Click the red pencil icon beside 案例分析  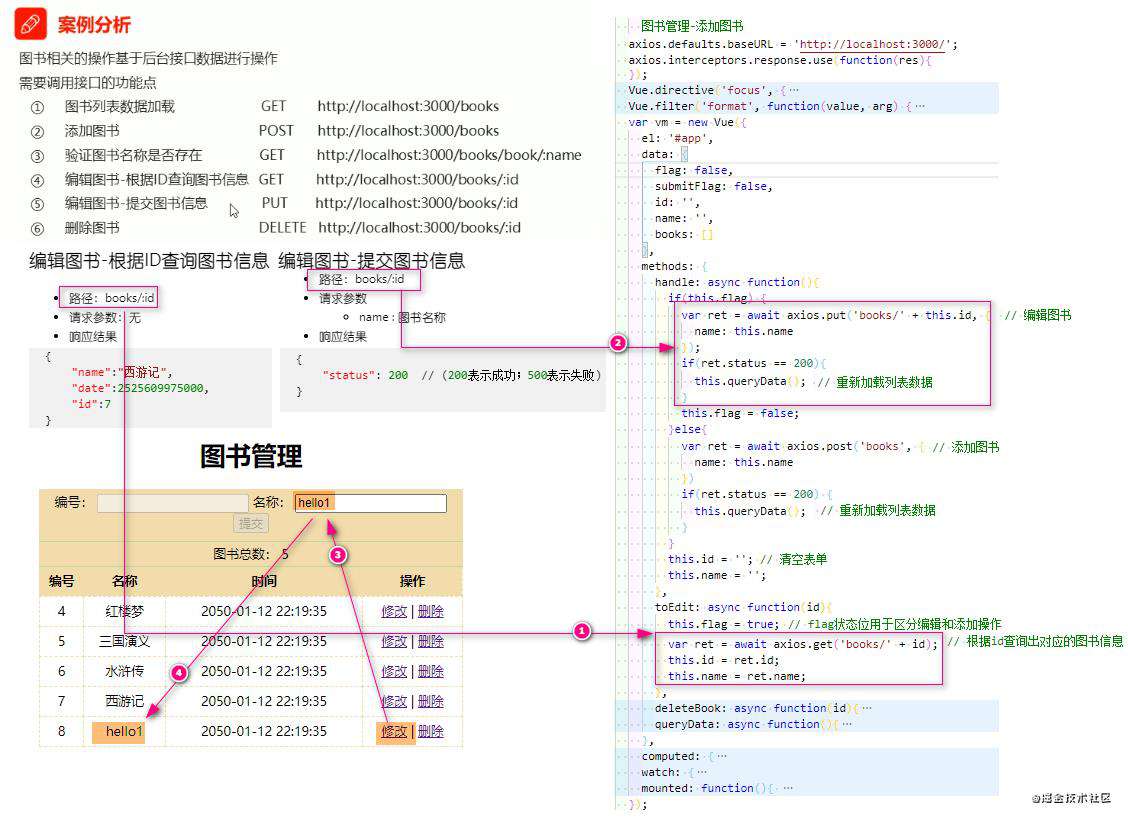[x=30, y=24]
